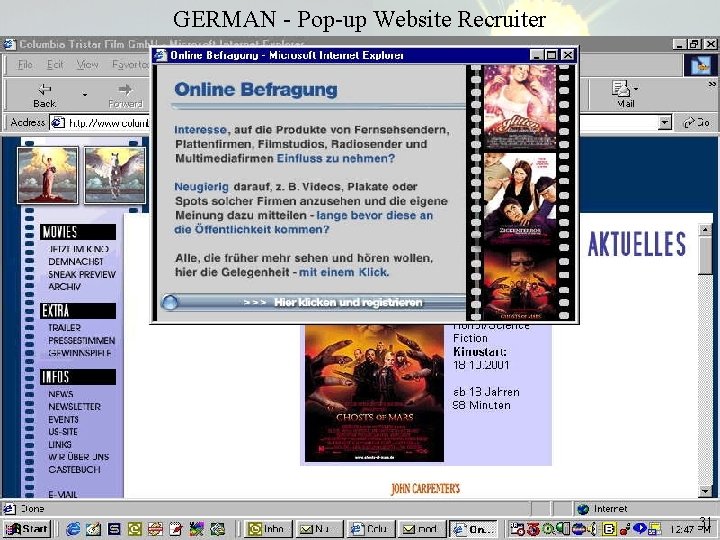Click the yellow 'B' system tray icon
The height and width of the screenshot is (540, 720).
pyautogui.click(x=609, y=529)
